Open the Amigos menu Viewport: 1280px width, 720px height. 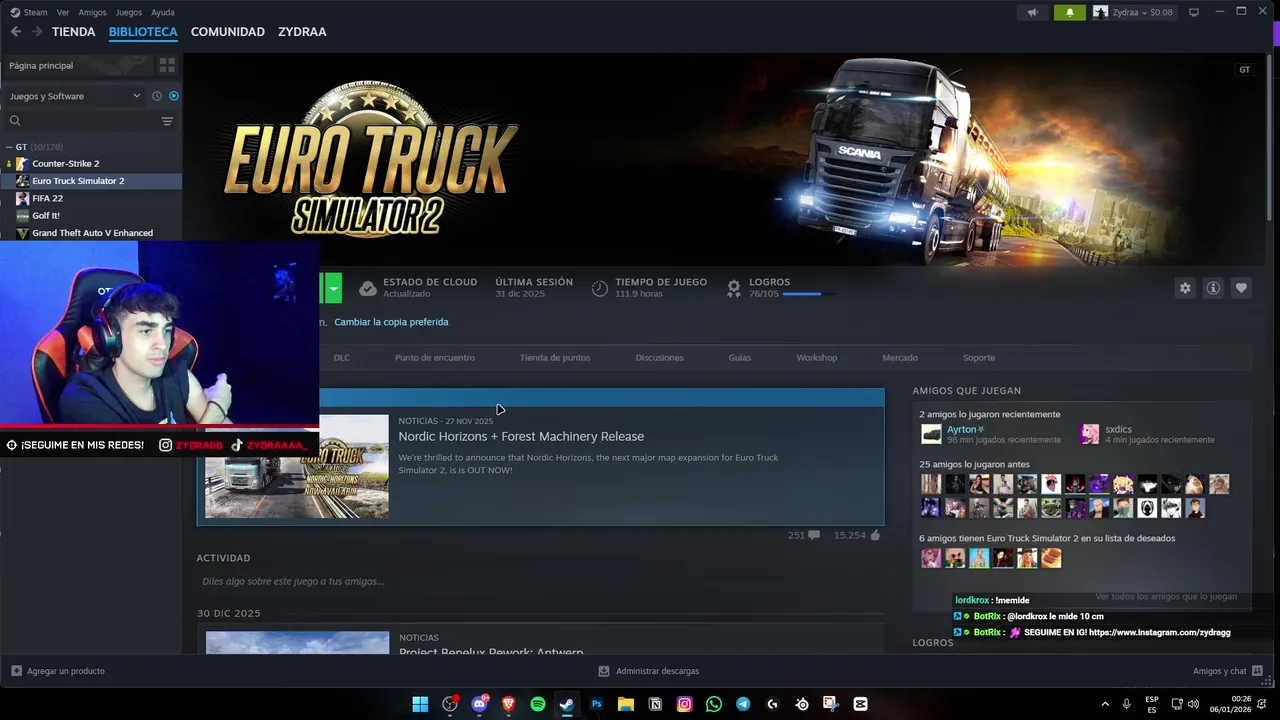[x=93, y=12]
